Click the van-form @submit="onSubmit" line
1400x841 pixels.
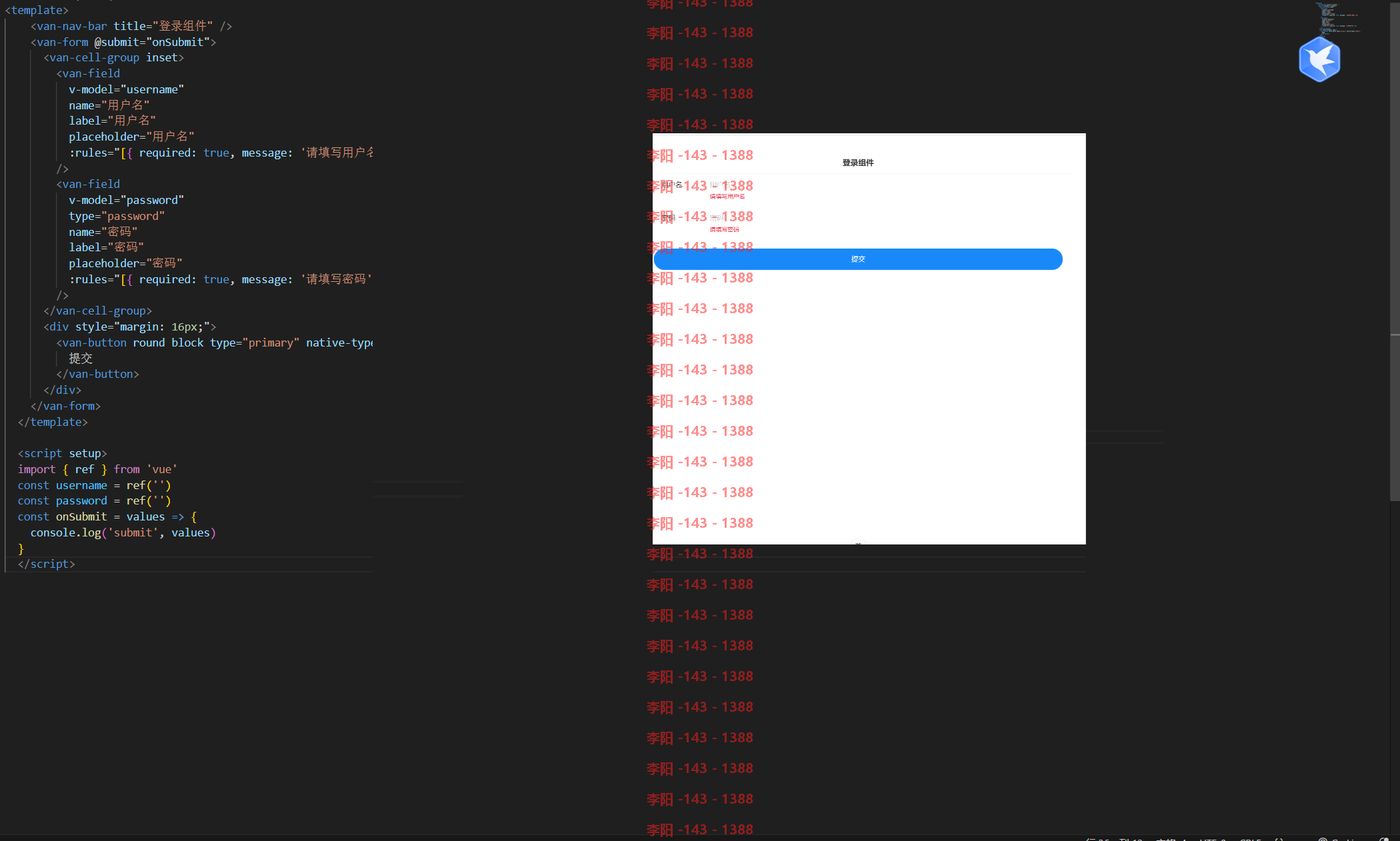click(x=123, y=42)
